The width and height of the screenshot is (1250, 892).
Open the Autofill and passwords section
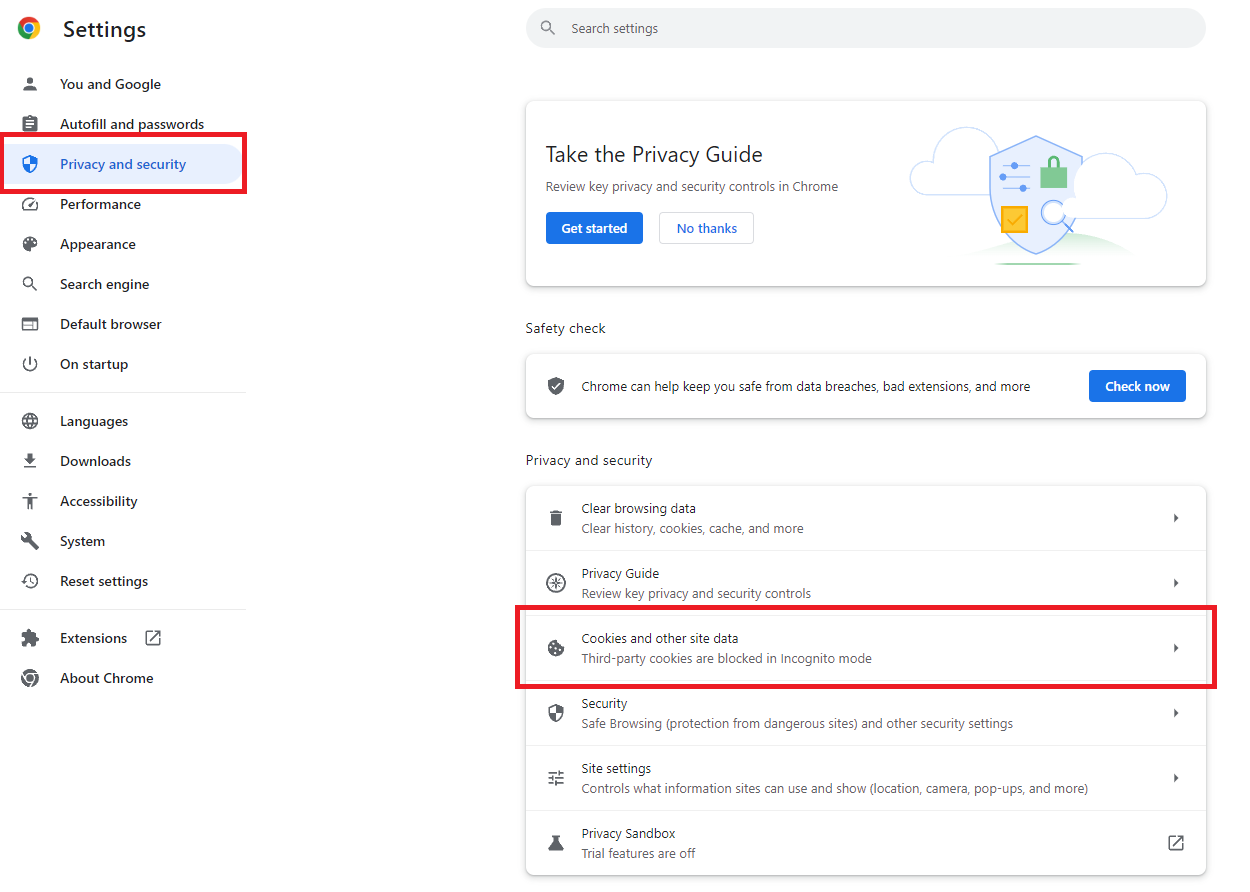(131, 124)
